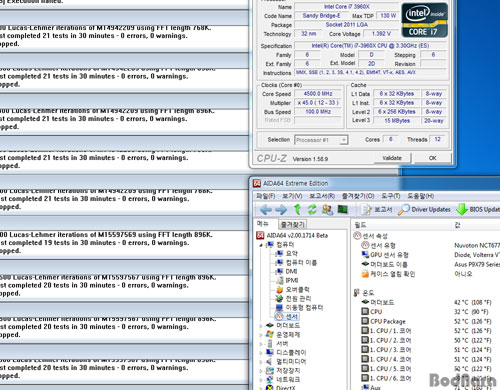This screenshot has width=500, height=390.
Task: Switch to the 즐겨찾기 tab in AIDA64
Action: [292, 224]
